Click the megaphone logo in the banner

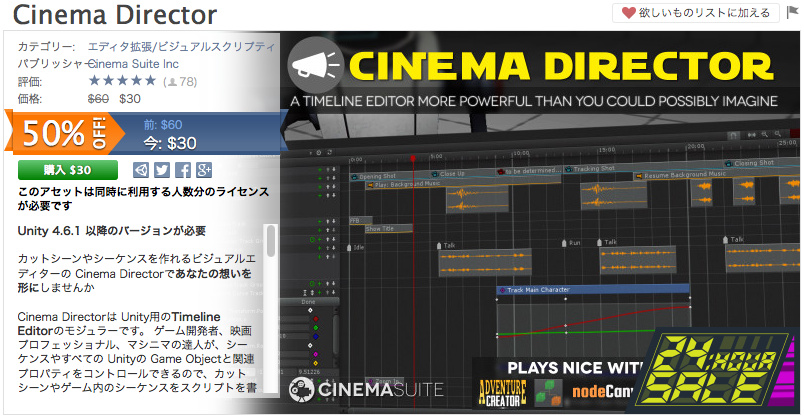(315, 65)
